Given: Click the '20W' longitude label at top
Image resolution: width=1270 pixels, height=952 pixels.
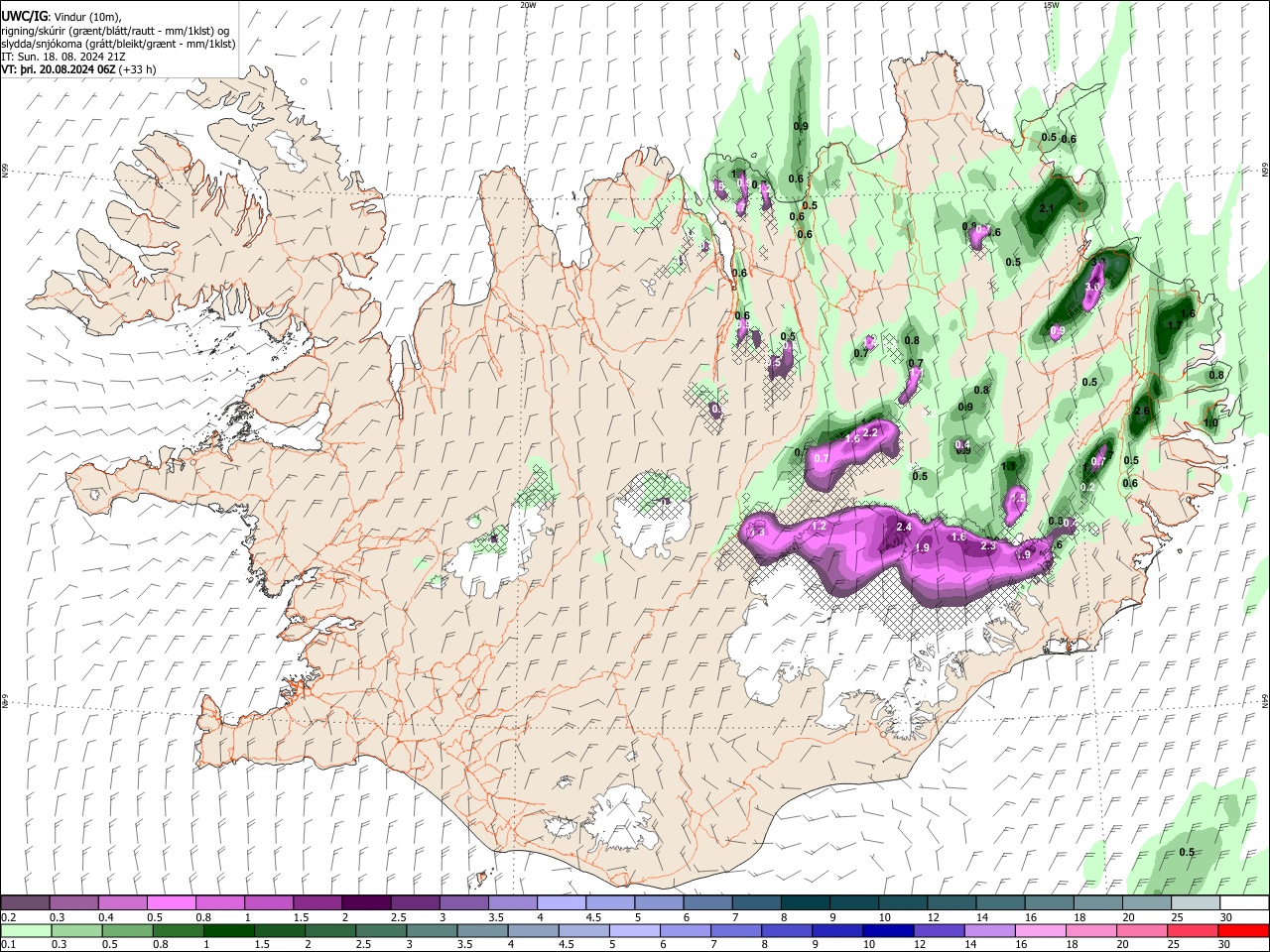Looking at the screenshot, I should [528, 4].
